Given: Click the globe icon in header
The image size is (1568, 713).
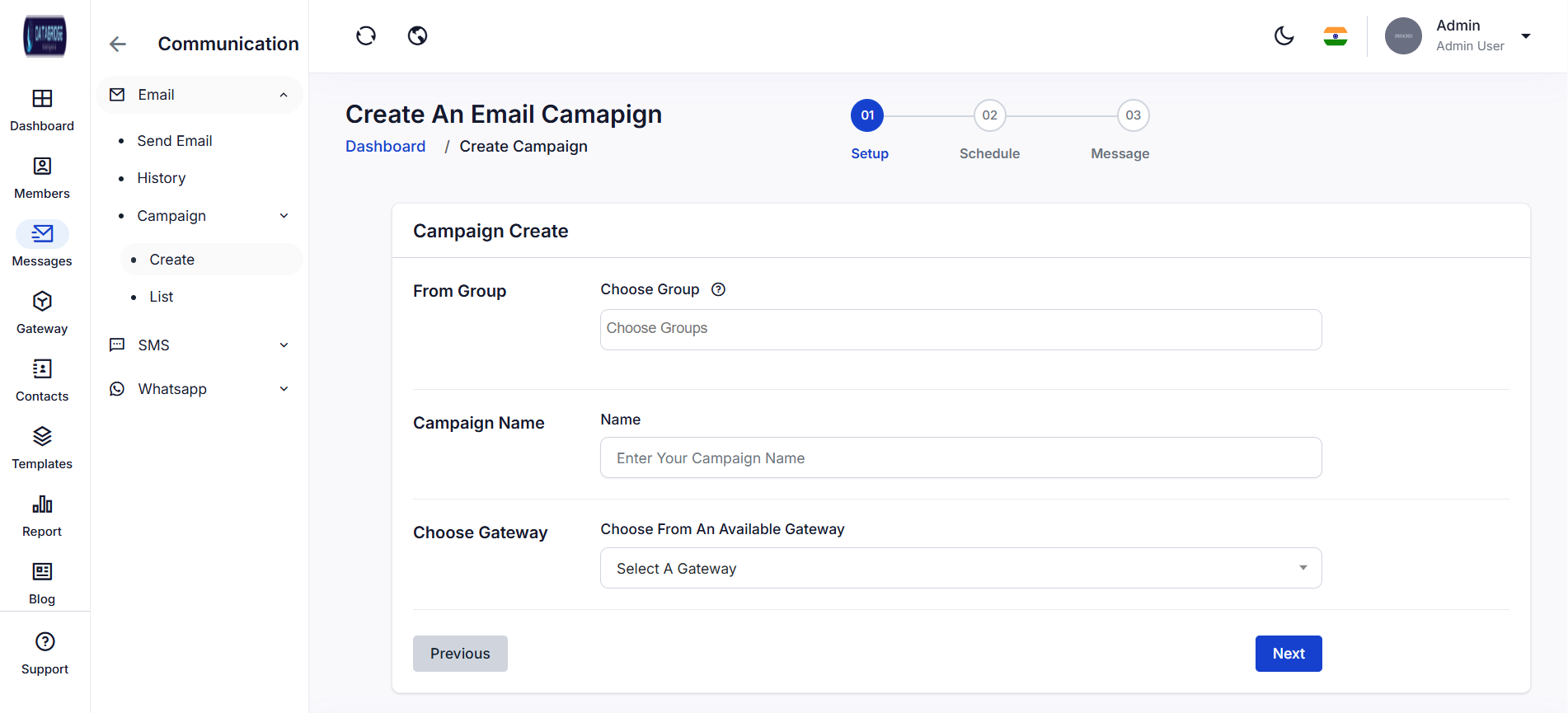Looking at the screenshot, I should (x=418, y=36).
